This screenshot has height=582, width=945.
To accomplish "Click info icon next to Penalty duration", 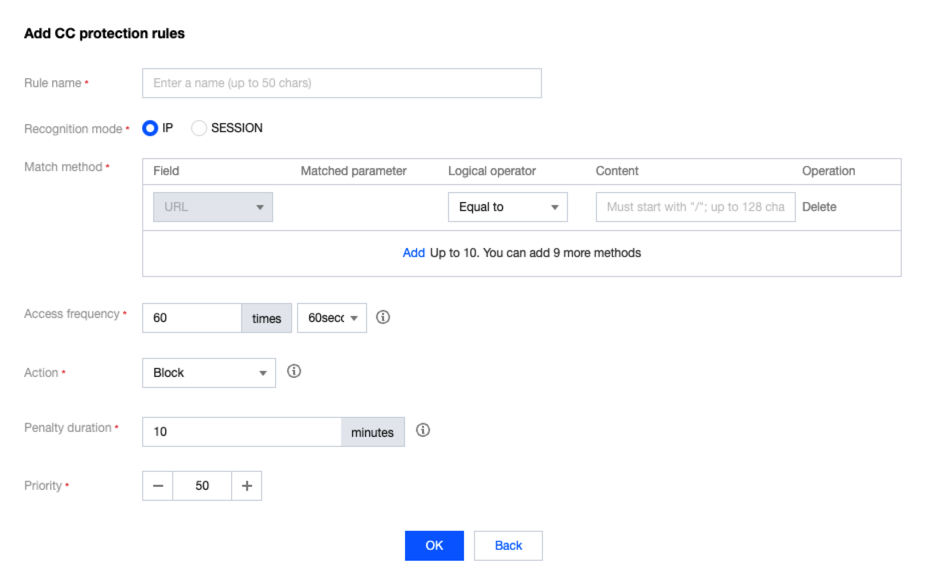I will (x=423, y=431).
